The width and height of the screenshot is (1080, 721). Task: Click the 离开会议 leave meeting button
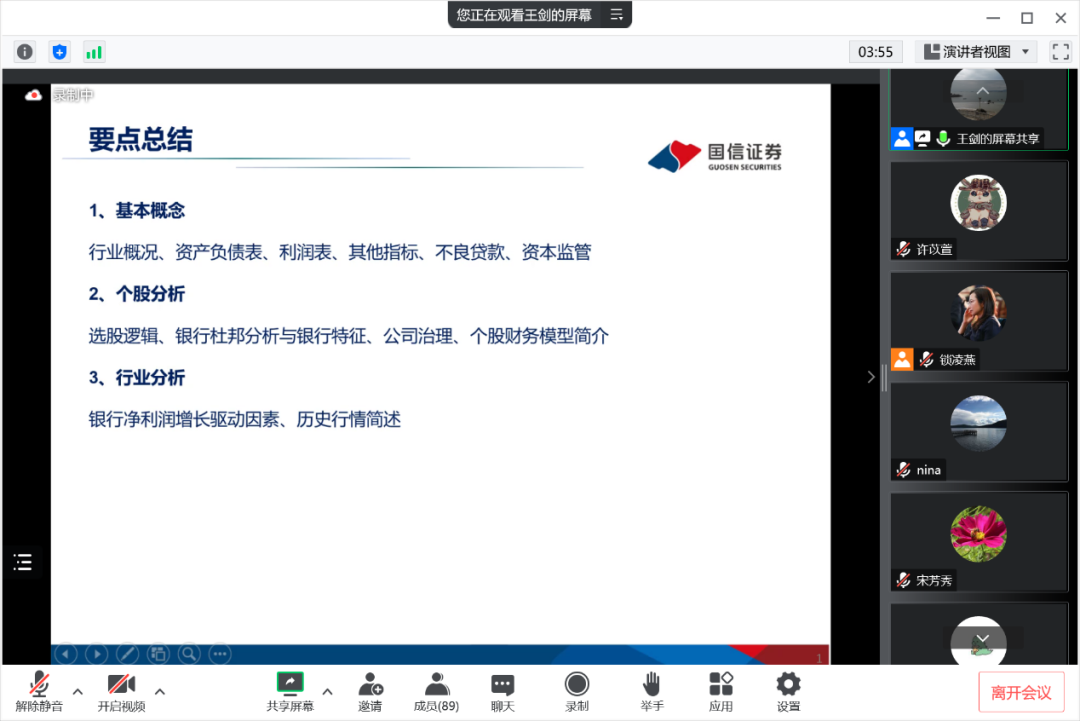point(1021,692)
